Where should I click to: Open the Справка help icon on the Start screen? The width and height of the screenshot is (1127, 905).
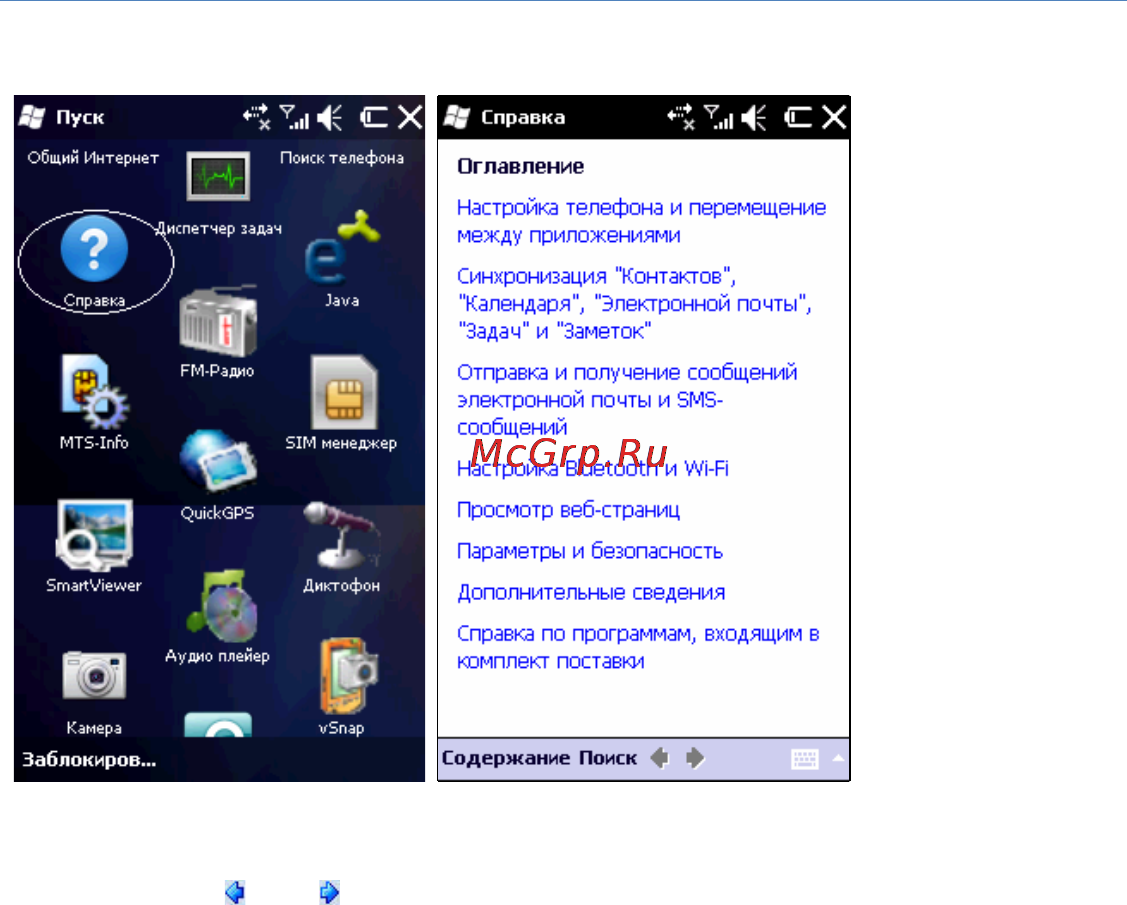pyautogui.click(x=93, y=249)
